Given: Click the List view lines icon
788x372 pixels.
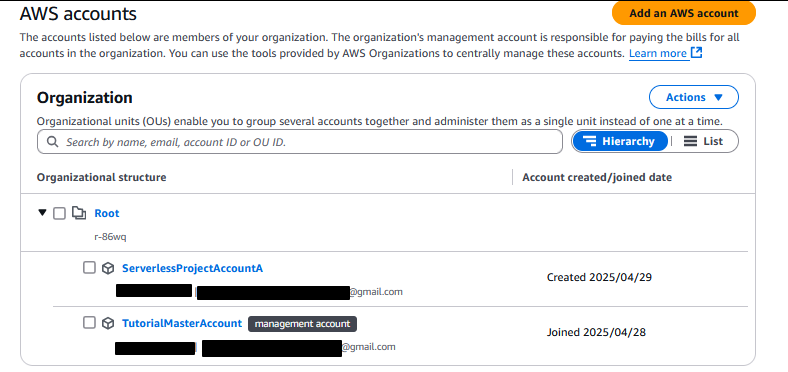Looking at the screenshot, I should pos(691,141).
